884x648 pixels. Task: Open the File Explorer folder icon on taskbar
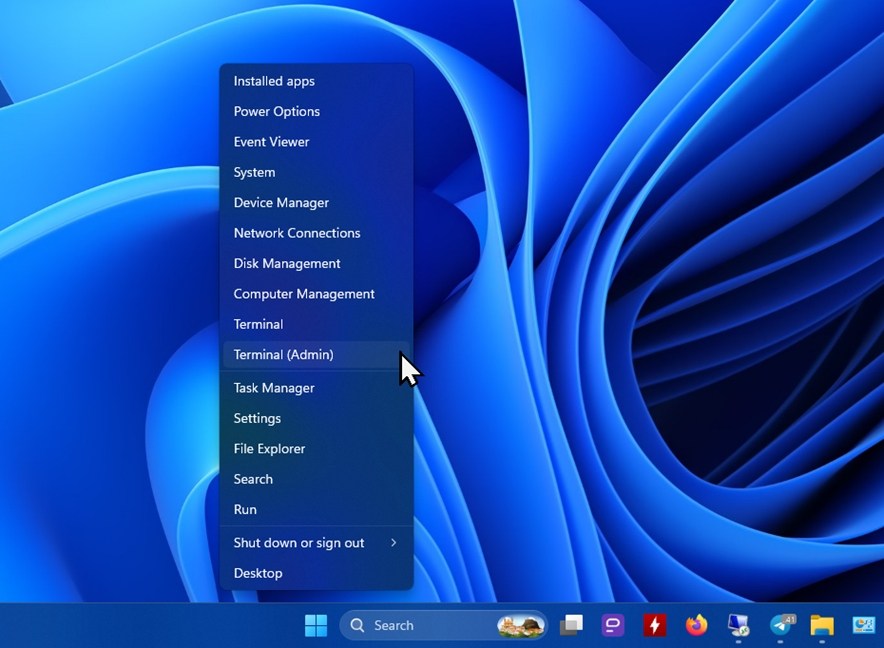click(x=822, y=625)
